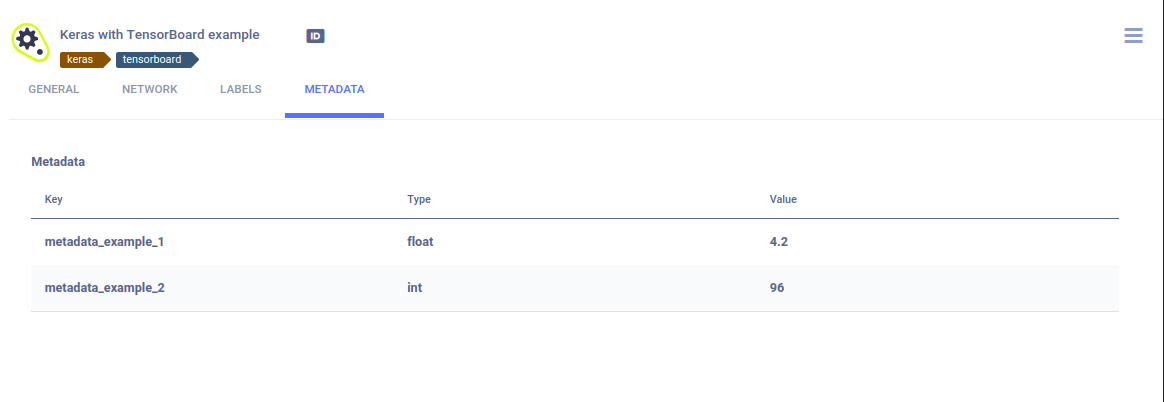Click the value 4.2
The image size is (1164, 402).
click(780, 242)
